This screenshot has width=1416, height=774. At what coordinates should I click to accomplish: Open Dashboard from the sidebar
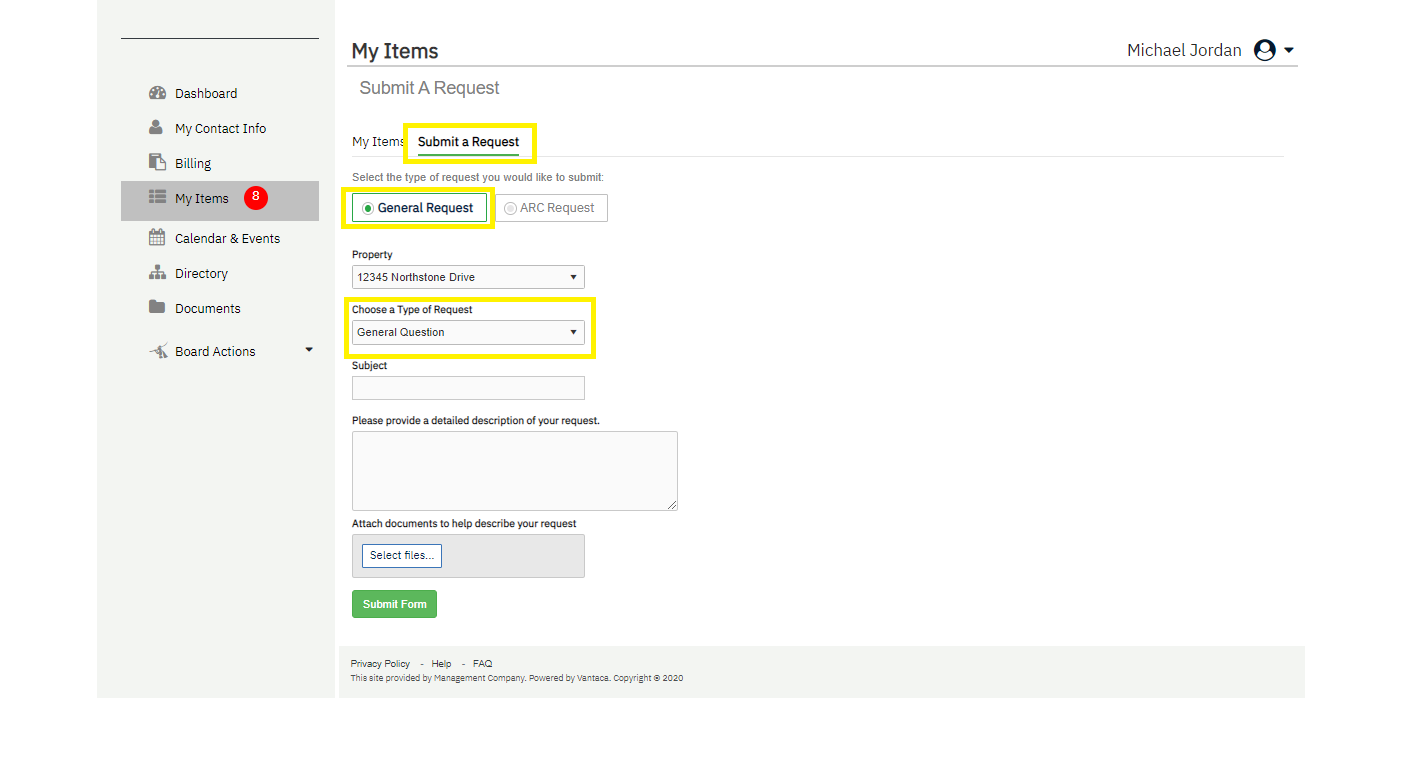point(206,93)
